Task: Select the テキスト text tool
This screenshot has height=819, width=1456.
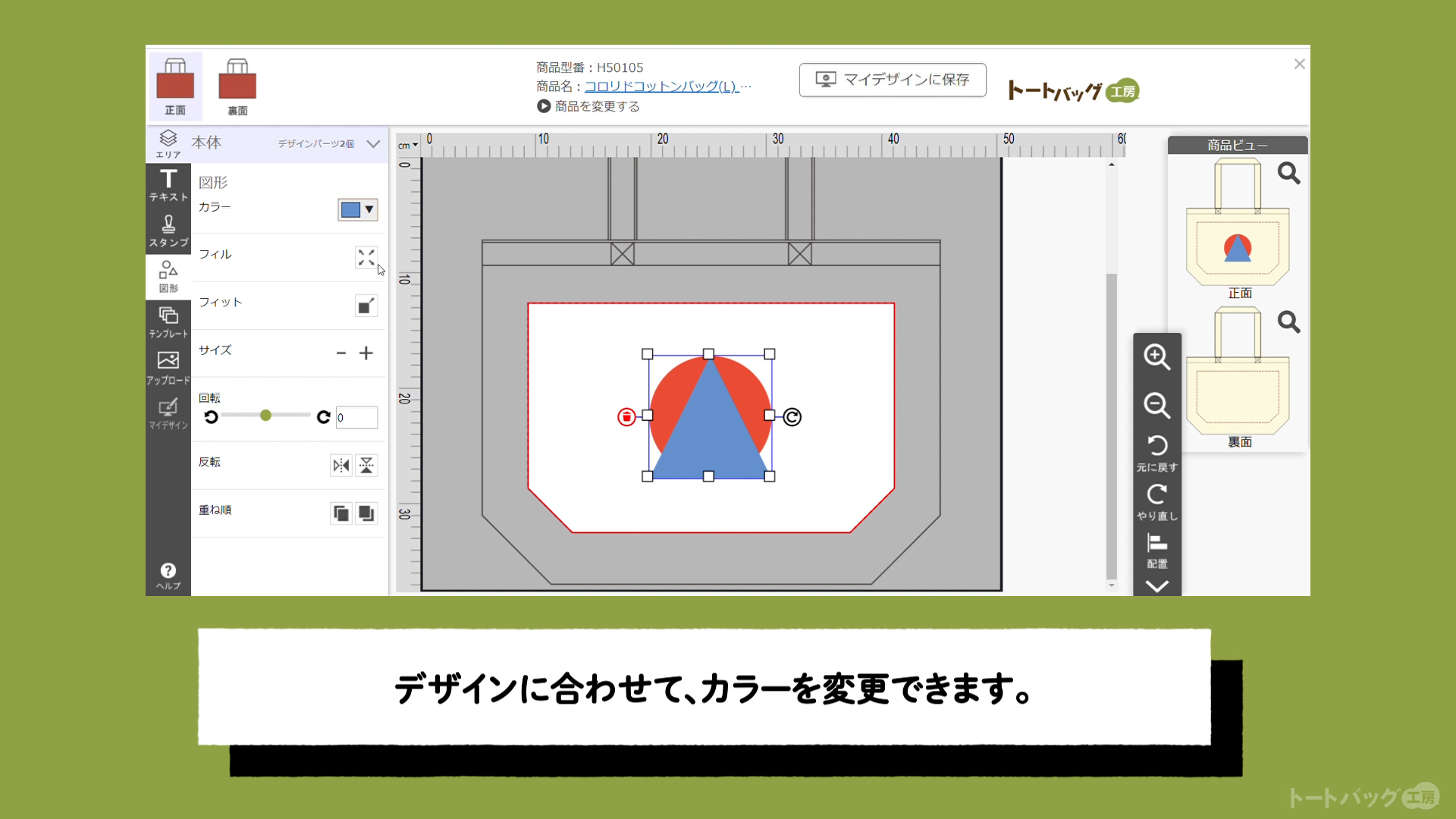Action: [x=168, y=184]
